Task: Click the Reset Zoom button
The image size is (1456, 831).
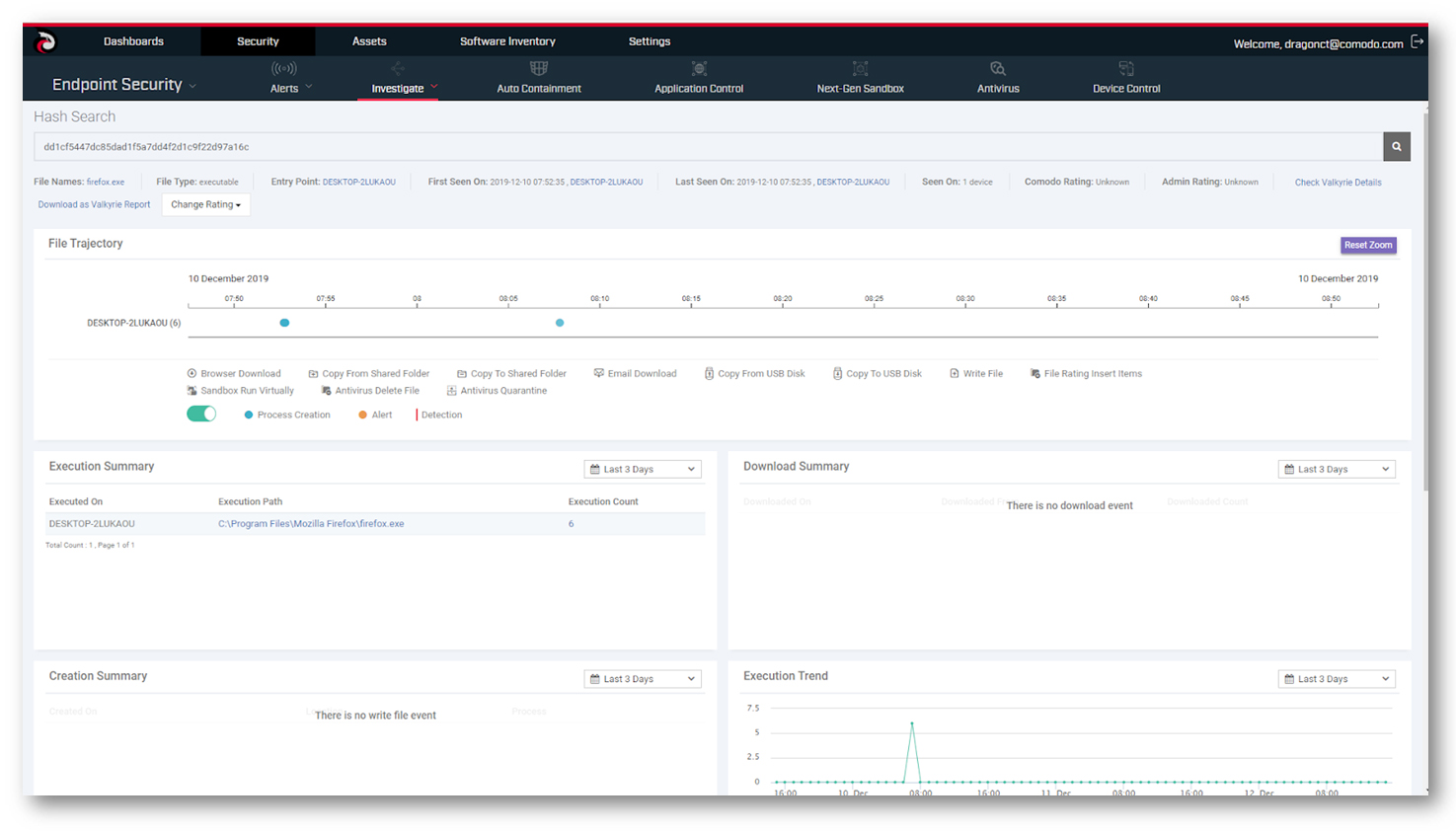Action: click(1368, 245)
